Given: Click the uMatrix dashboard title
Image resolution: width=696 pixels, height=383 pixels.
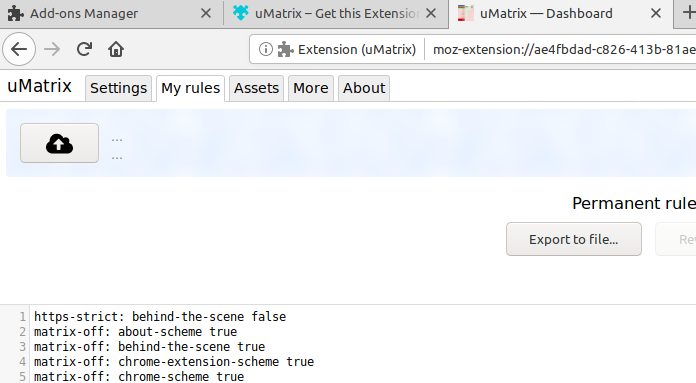Looking at the screenshot, I should point(40,86).
